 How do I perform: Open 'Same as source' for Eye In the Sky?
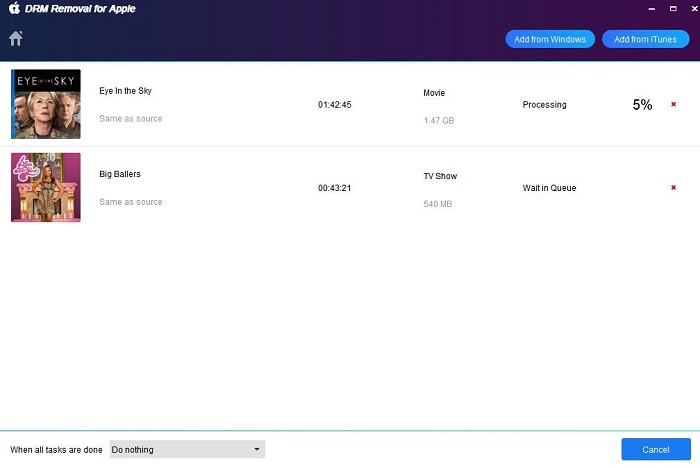(x=130, y=119)
